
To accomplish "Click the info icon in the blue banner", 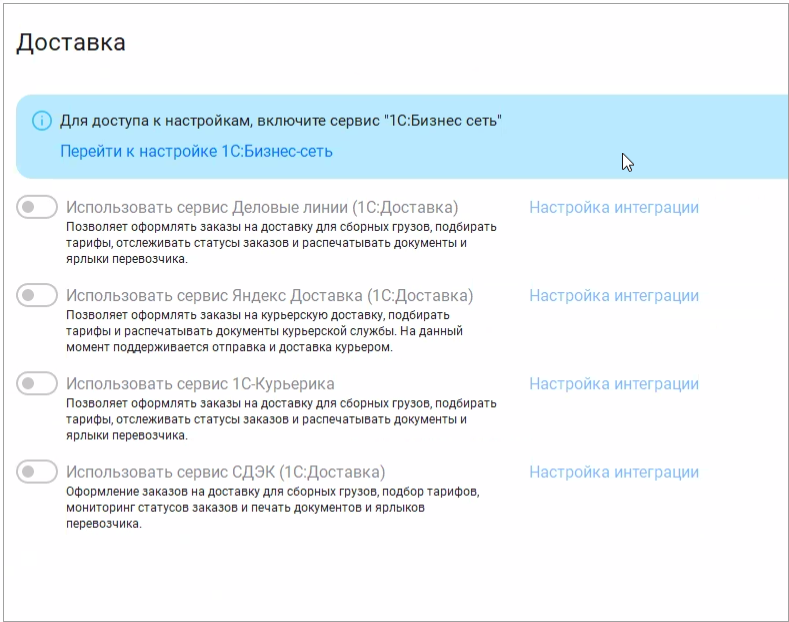I will click(42, 121).
